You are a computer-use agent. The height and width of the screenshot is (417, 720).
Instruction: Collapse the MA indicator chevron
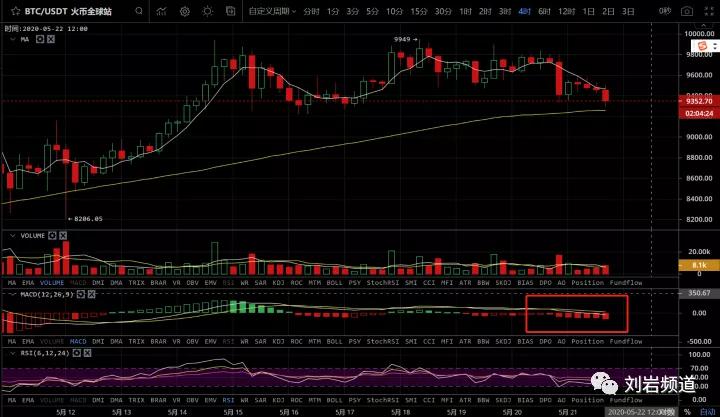click(12, 39)
